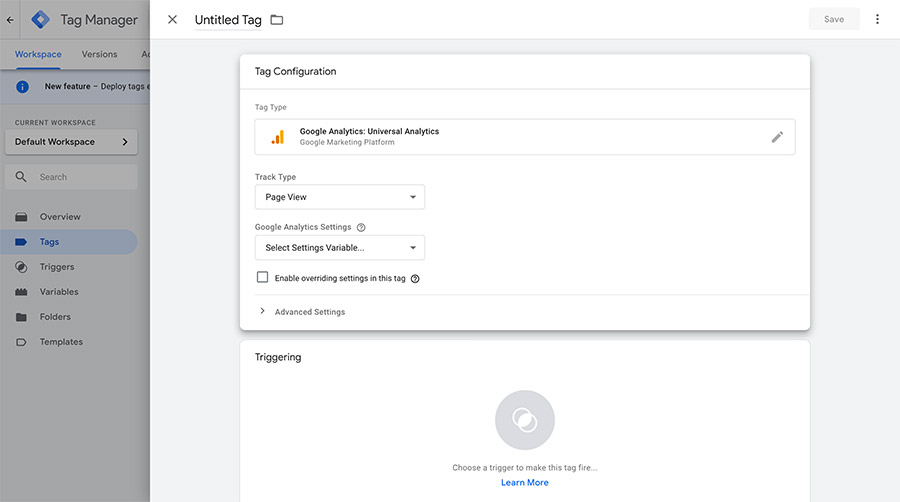
Task: Follow the Learn More link under Triggering
Action: click(x=525, y=482)
